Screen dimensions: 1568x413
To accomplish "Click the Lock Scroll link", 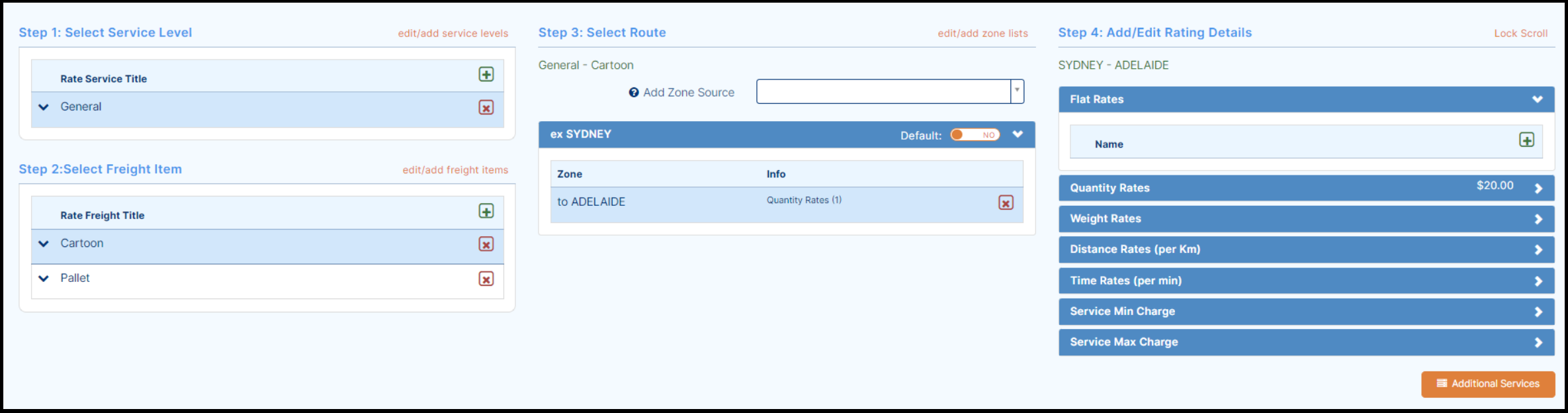I will tap(1520, 33).
